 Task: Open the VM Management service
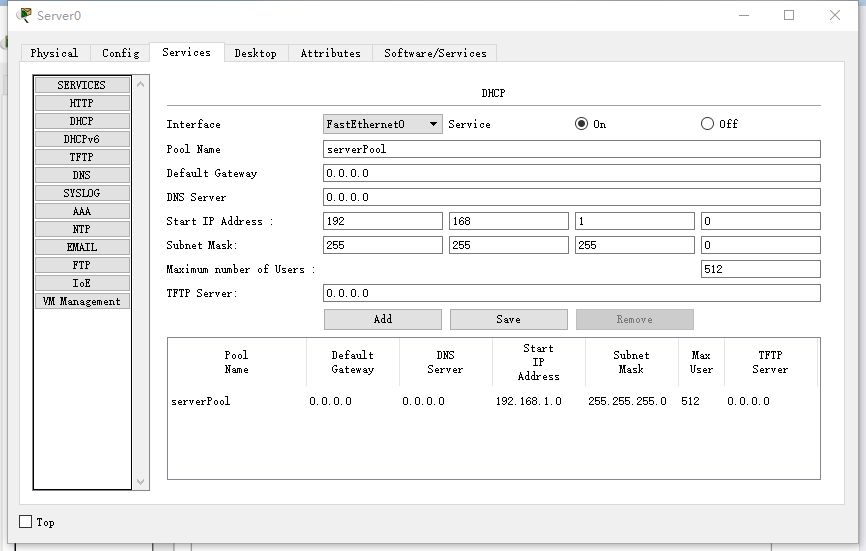(x=81, y=301)
